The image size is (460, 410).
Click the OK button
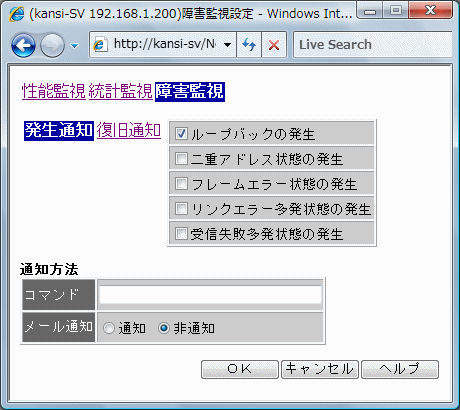[x=240, y=369]
